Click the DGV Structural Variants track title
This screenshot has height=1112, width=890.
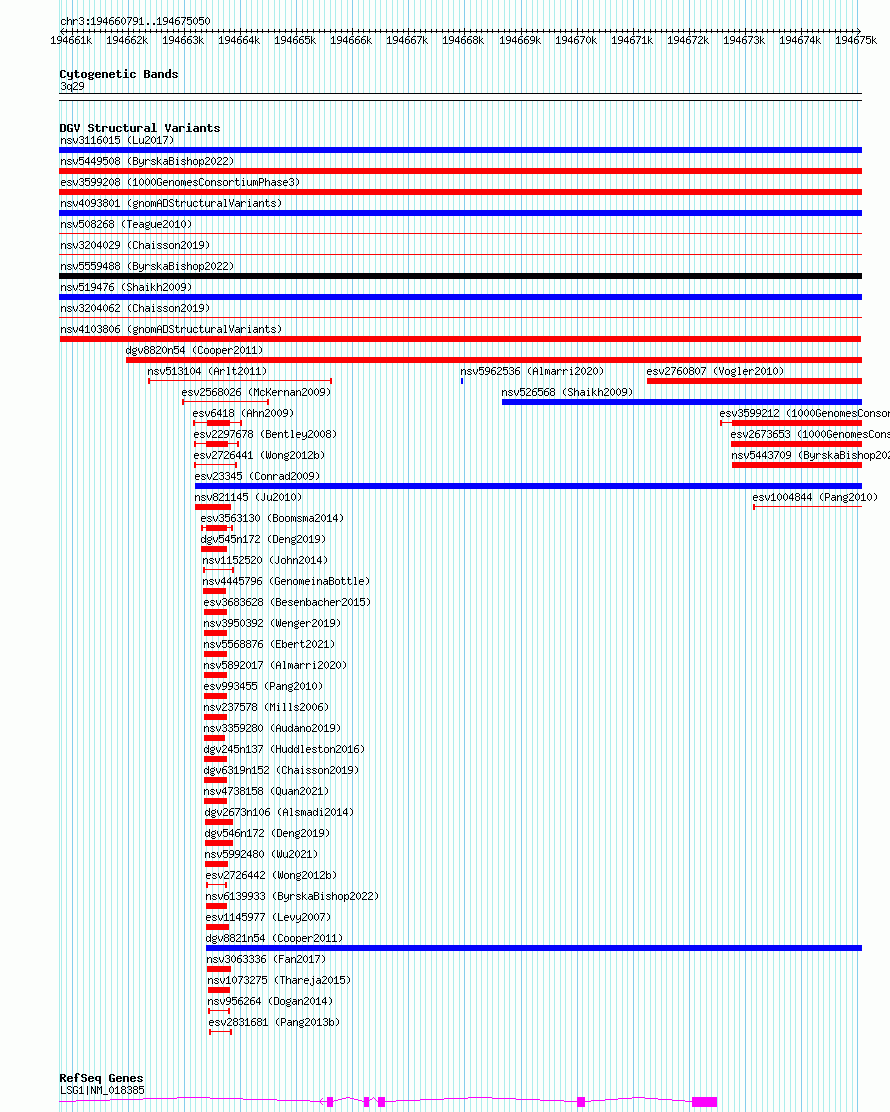(140, 128)
